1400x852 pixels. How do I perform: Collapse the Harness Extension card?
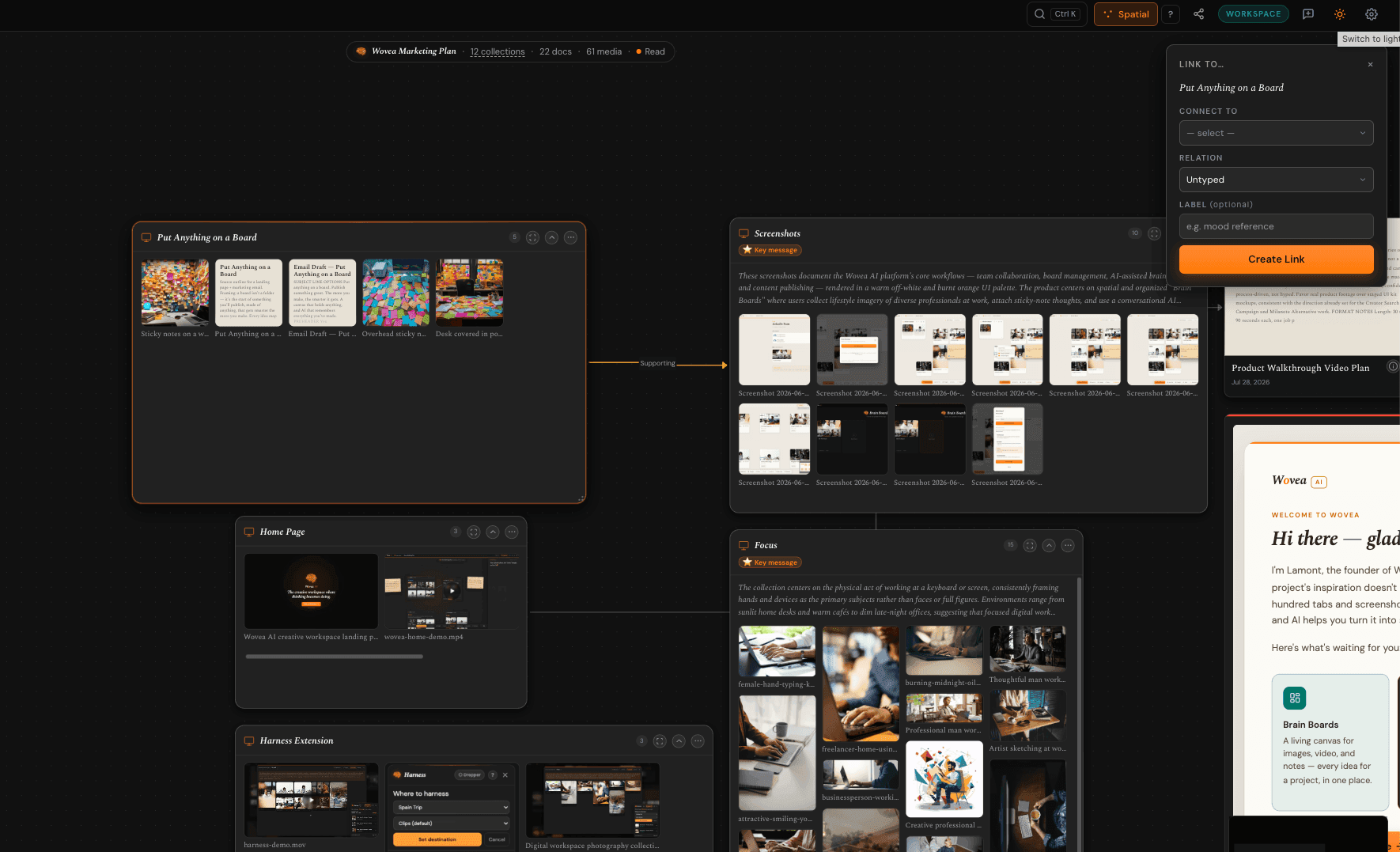[679, 741]
